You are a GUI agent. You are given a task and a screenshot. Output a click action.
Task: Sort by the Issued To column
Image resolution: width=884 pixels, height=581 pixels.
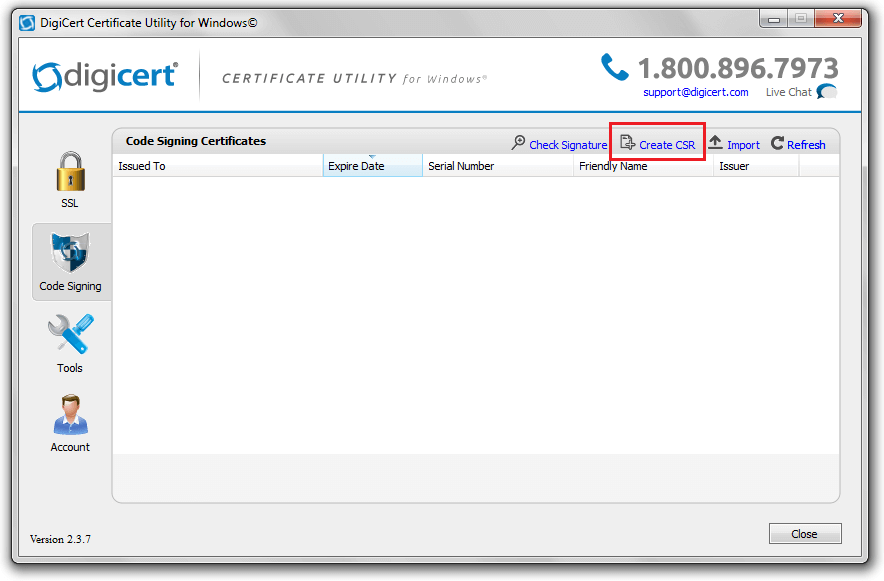point(218,166)
